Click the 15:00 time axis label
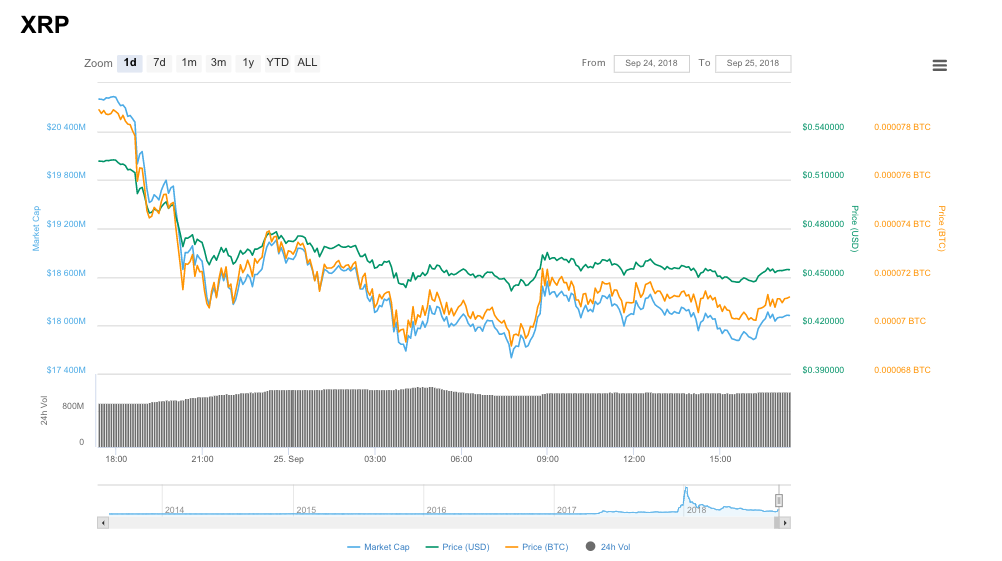The height and width of the screenshot is (561, 1002). pos(720,459)
